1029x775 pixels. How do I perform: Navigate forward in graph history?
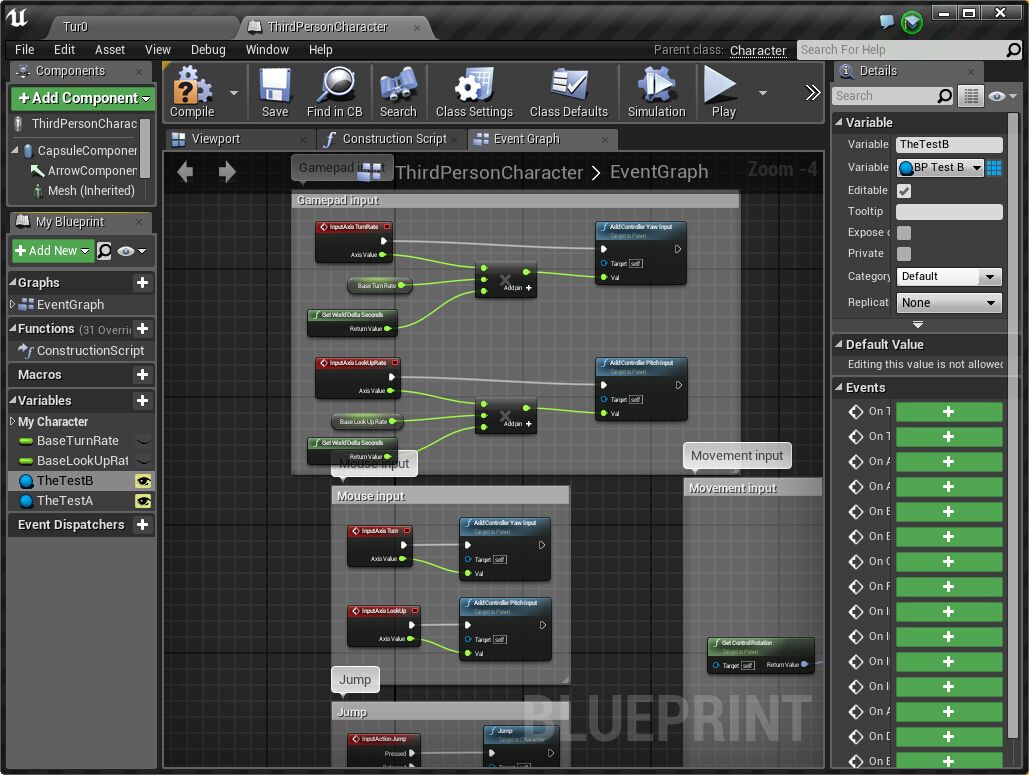227,172
